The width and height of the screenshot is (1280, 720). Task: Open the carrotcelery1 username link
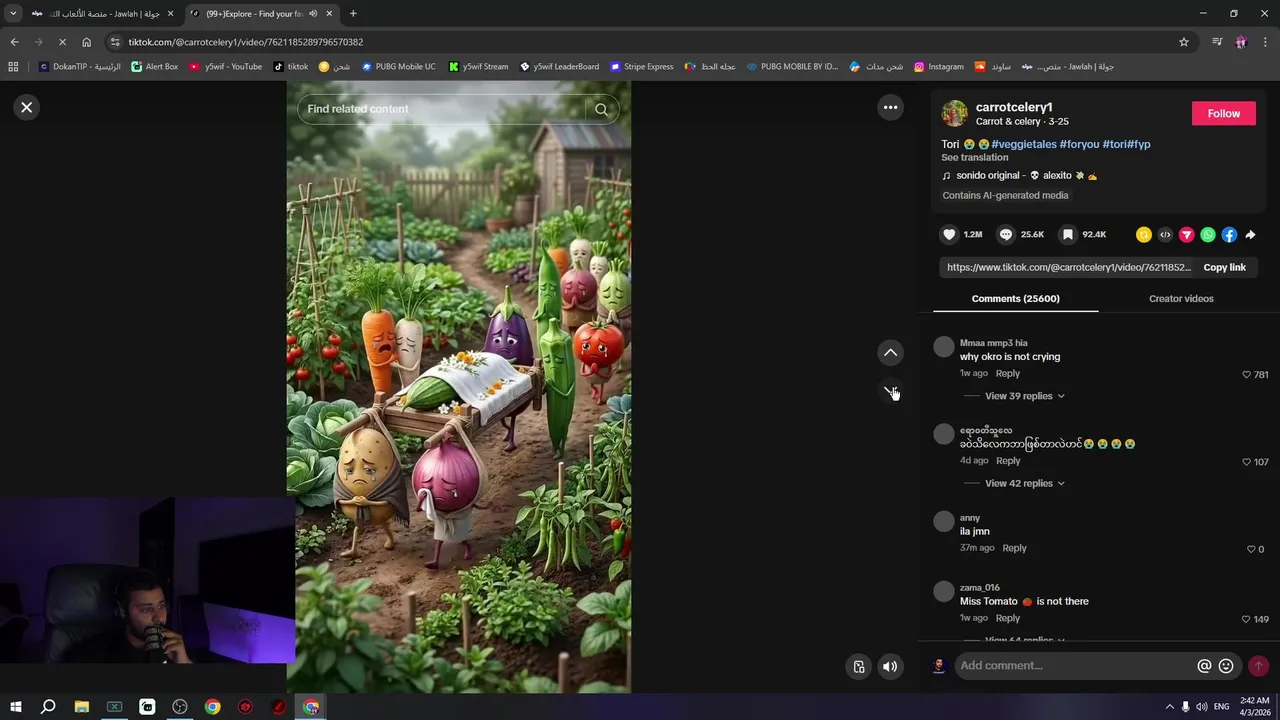[1014, 107]
